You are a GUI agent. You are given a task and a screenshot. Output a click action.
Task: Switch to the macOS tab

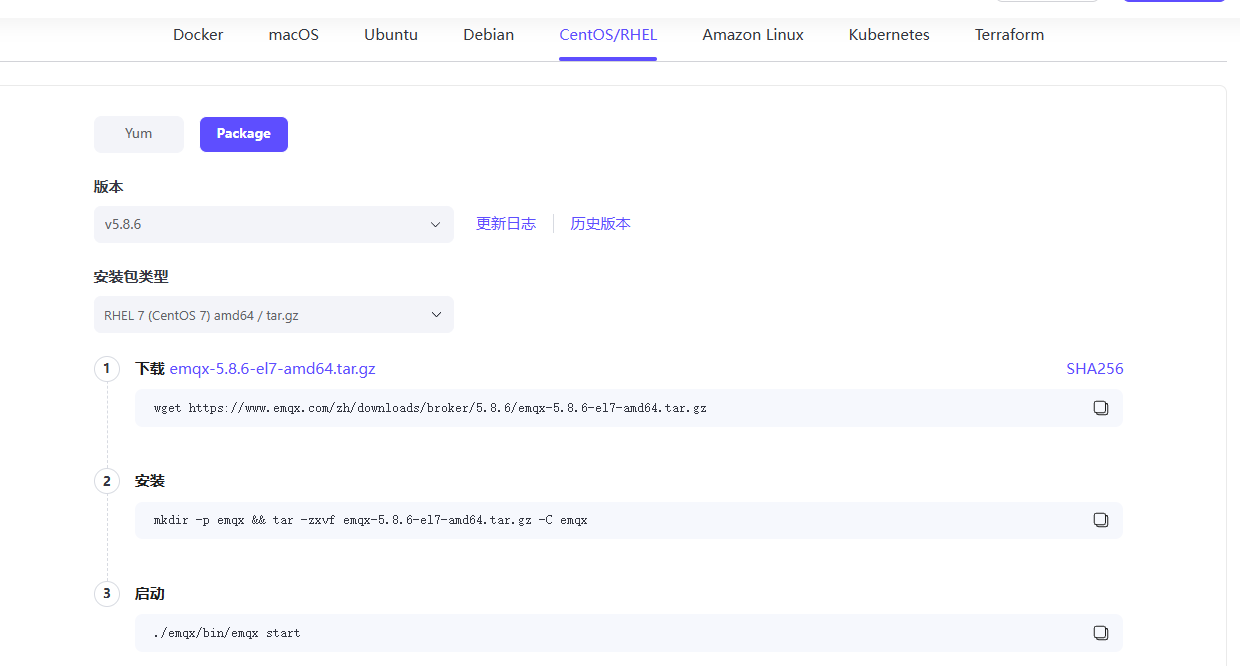point(293,35)
